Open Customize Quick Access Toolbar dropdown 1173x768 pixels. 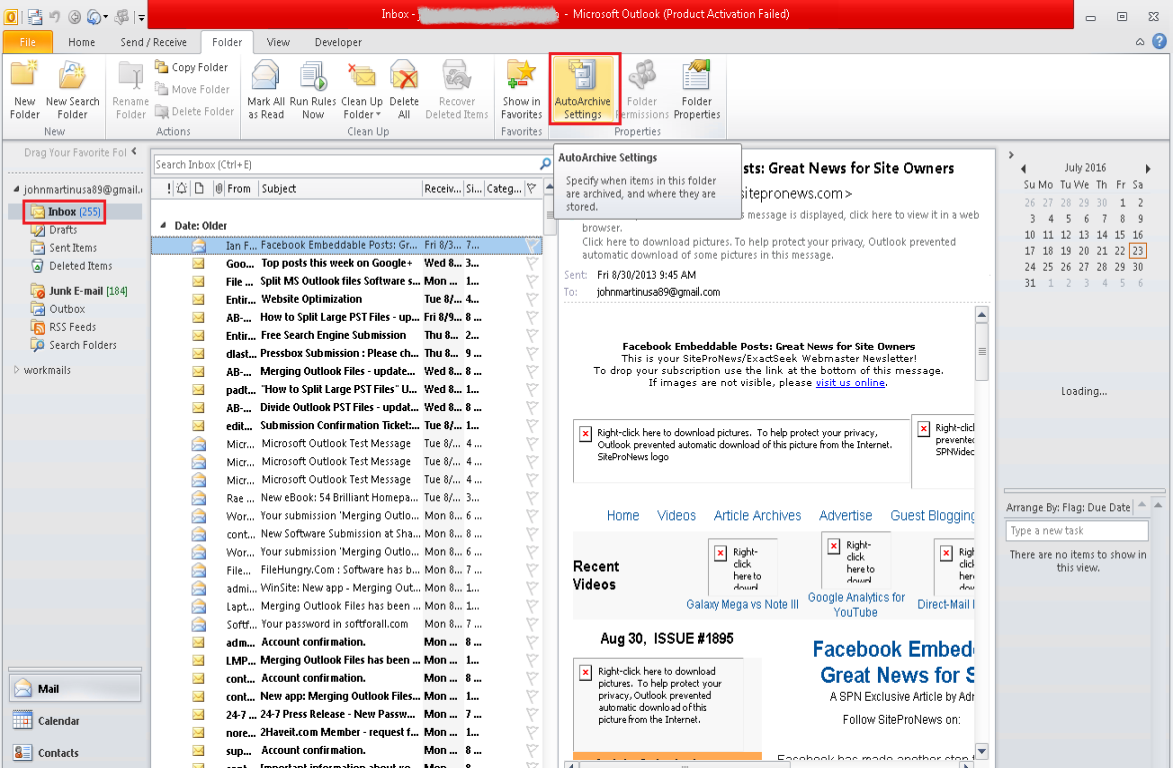click(x=141, y=16)
